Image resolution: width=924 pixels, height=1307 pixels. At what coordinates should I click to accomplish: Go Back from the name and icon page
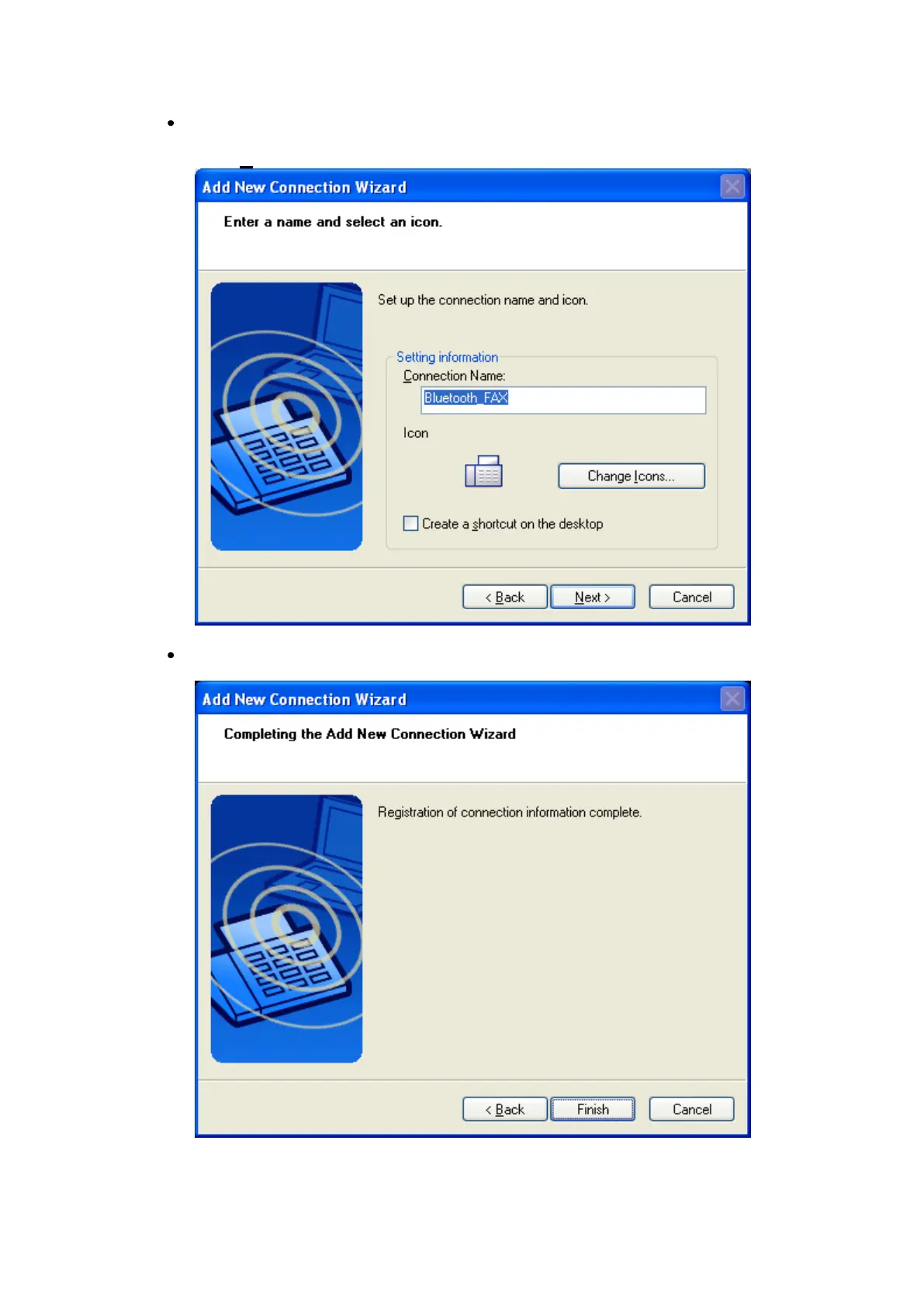point(505,597)
